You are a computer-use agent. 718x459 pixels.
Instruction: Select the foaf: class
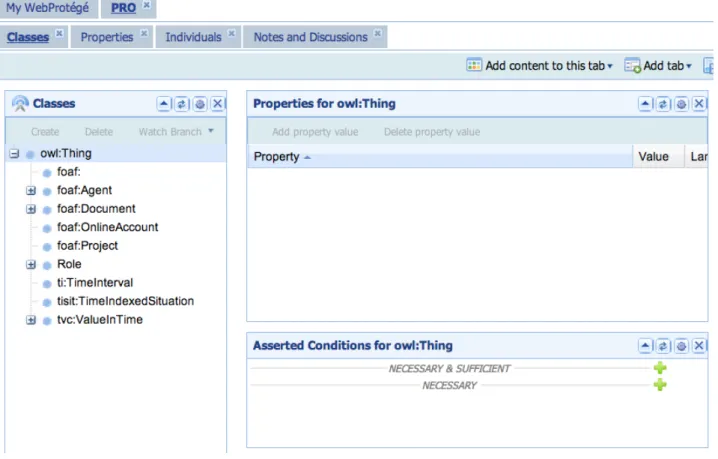pyautogui.click(x=69, y=172)
